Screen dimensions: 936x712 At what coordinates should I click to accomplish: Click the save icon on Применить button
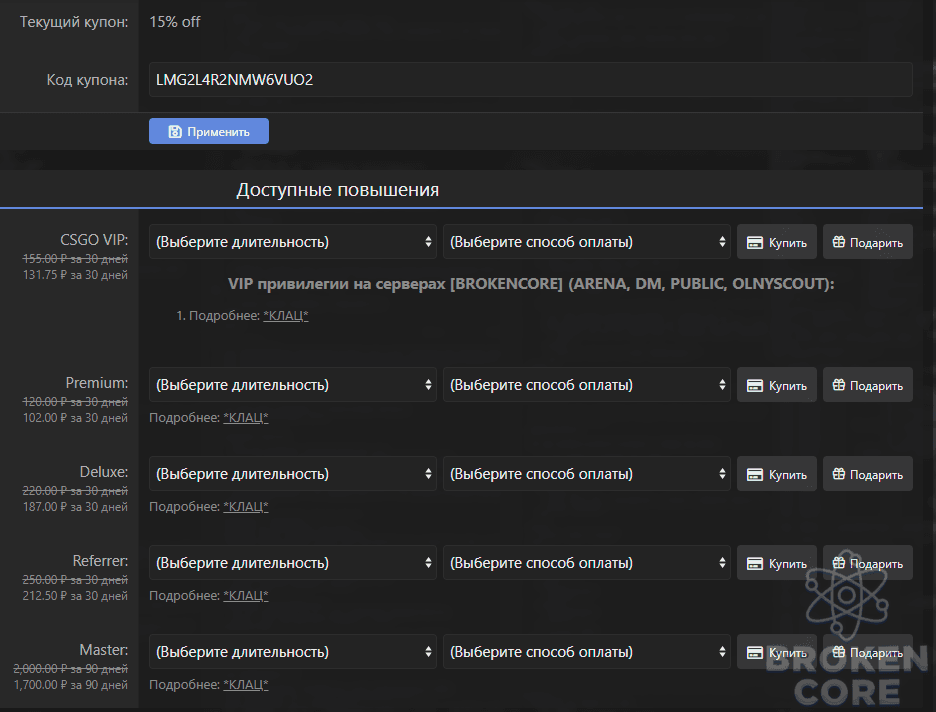pyautogui.click(x=175, y=131)
